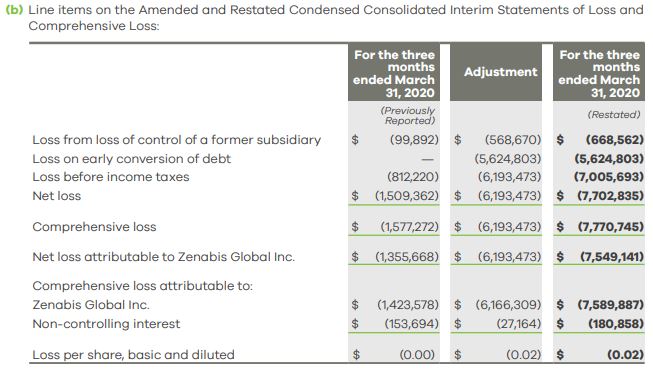Select 'Net loss attributable to Zenabis Global Inc.'
The width and height of the screenshot is (653, 370).
(164, 257)
